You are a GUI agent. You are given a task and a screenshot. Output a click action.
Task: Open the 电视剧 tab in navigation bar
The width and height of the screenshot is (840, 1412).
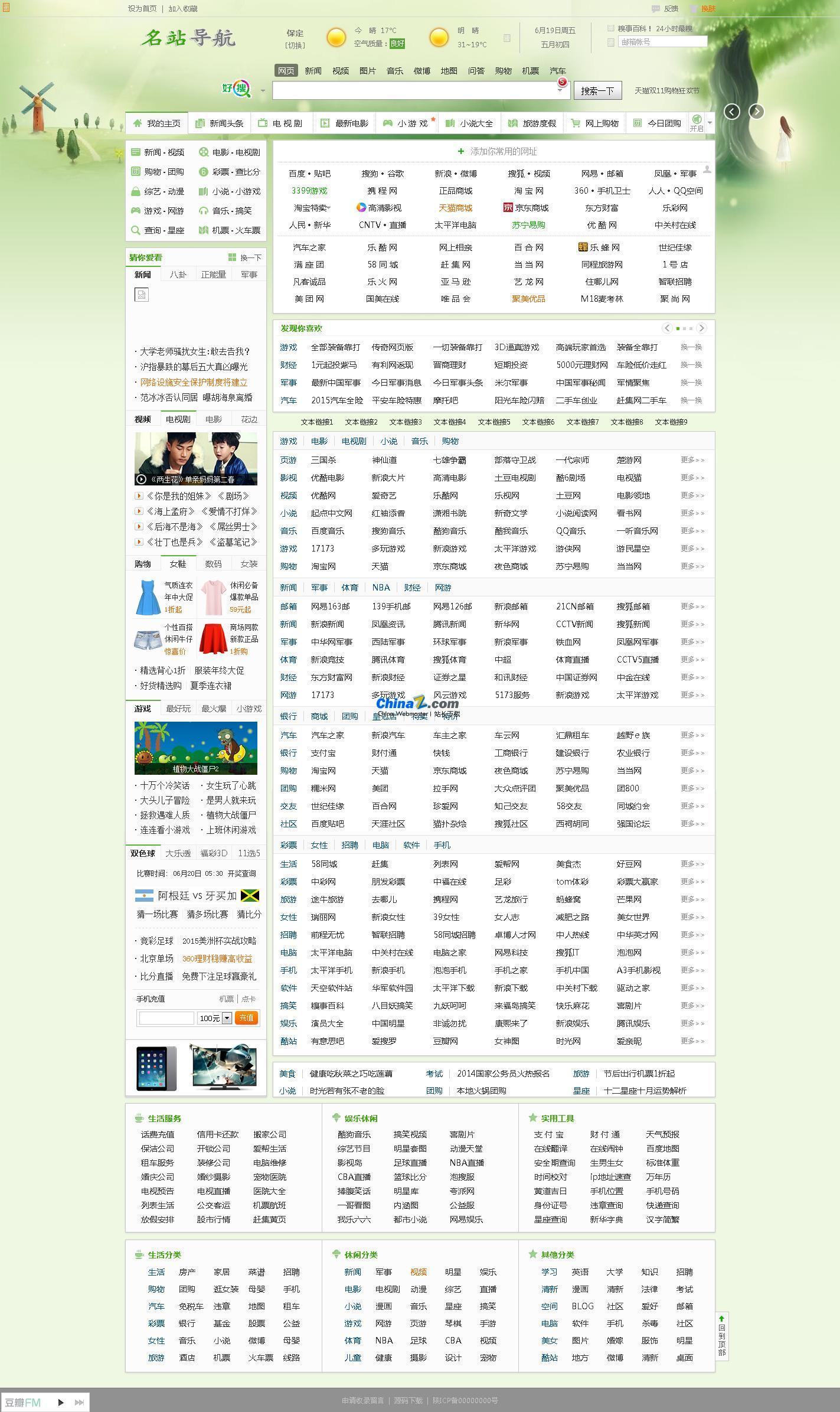[x=281, y=123]
